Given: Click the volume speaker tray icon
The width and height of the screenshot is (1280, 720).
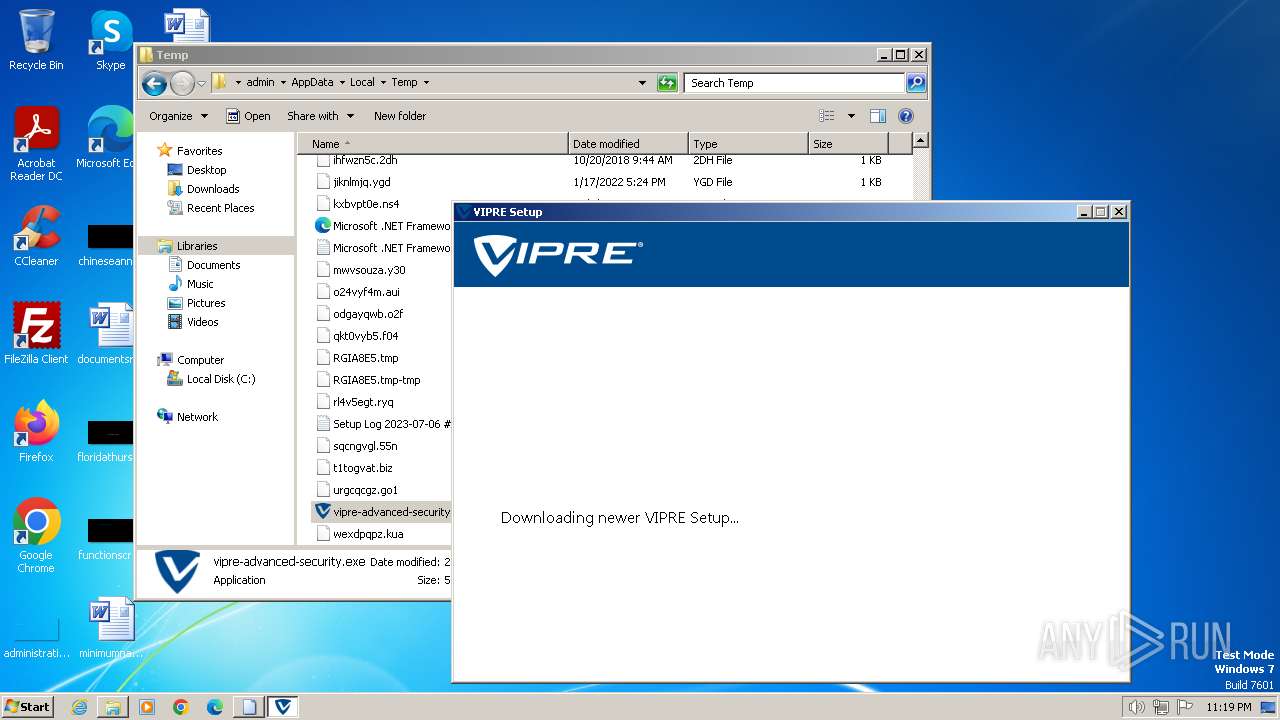Looking at the screenshot, I should coord(1136,707).
